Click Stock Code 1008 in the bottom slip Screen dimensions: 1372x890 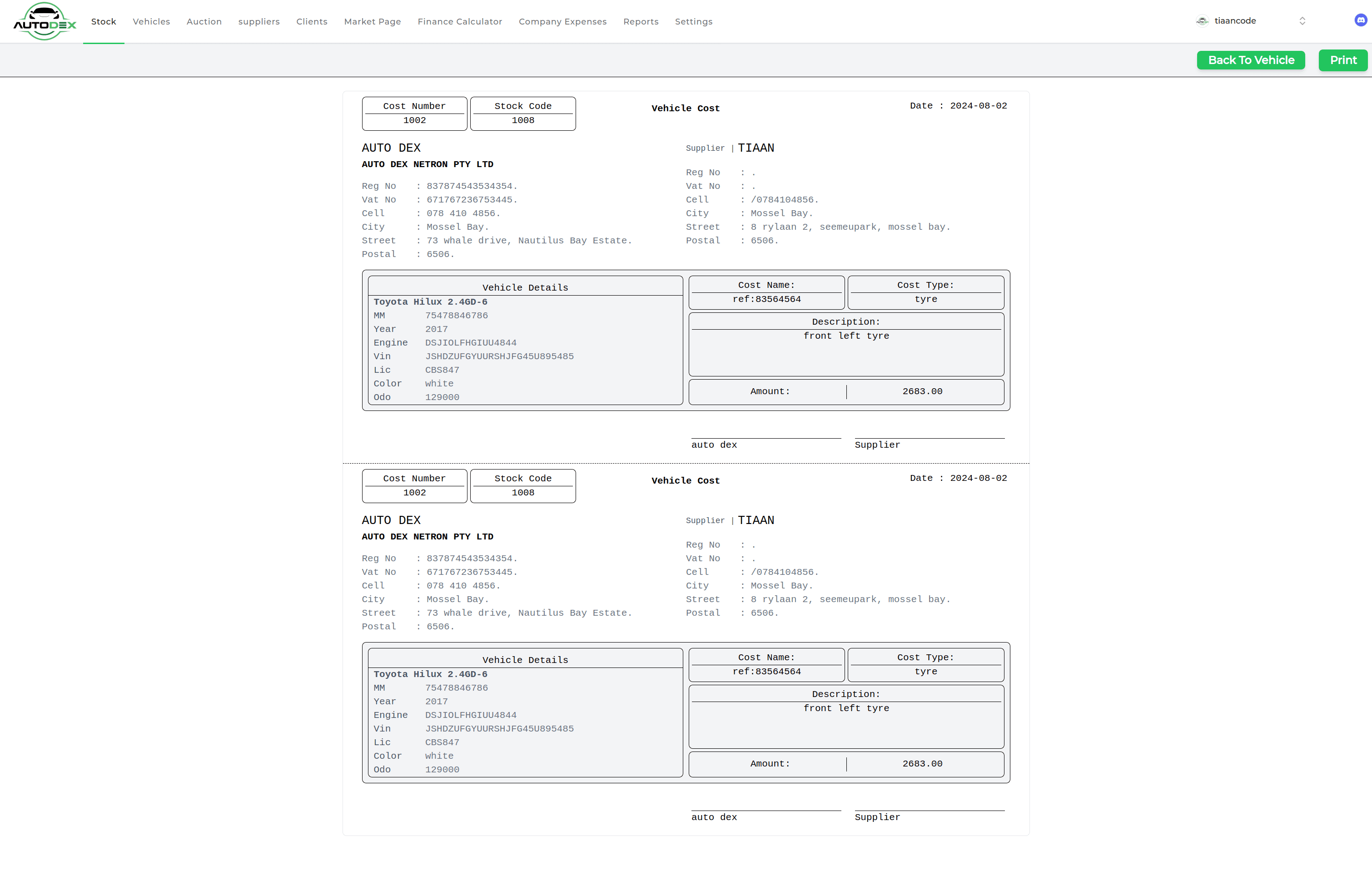tap(523, 493)
